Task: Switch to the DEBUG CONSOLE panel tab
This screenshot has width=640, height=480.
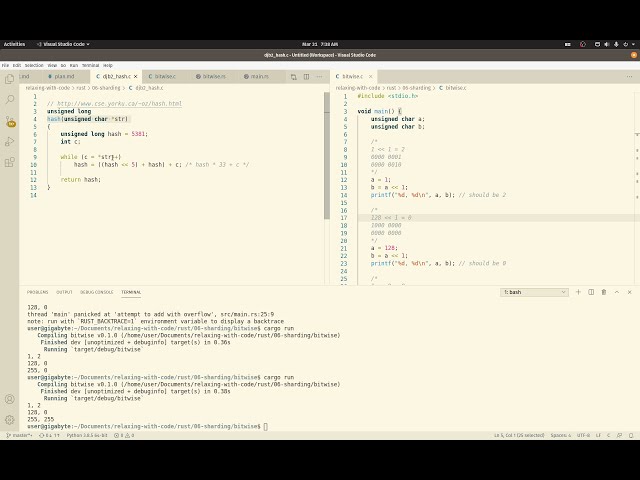Action: click(97, 292)
